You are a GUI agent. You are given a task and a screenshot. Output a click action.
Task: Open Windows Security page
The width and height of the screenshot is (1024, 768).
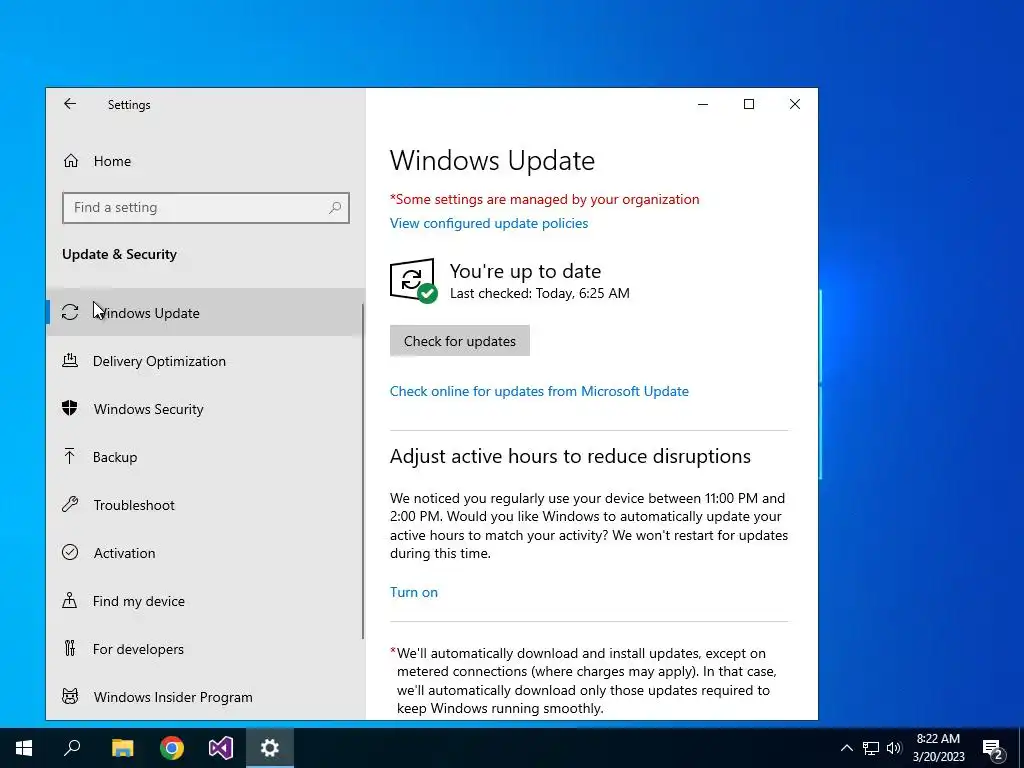click(204, 409)
